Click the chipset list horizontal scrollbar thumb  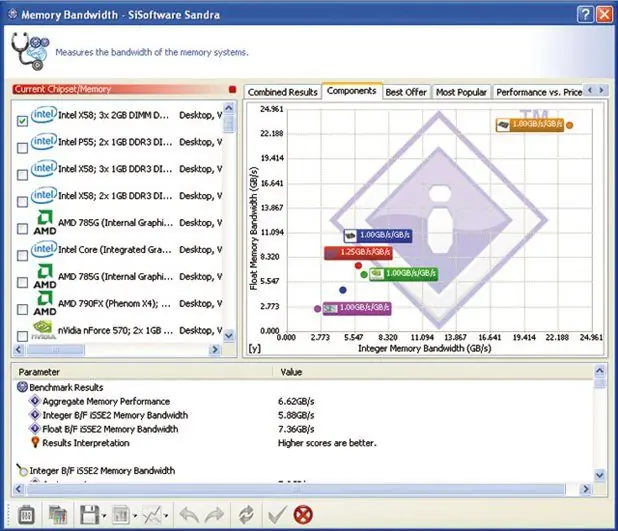click(x=55, y=350)
